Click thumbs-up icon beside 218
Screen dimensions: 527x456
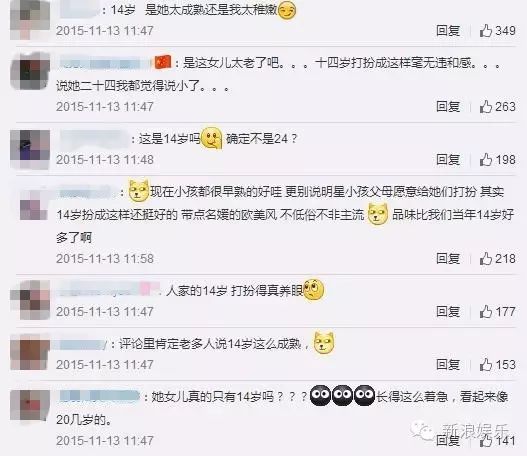click(x=486, y=258)
